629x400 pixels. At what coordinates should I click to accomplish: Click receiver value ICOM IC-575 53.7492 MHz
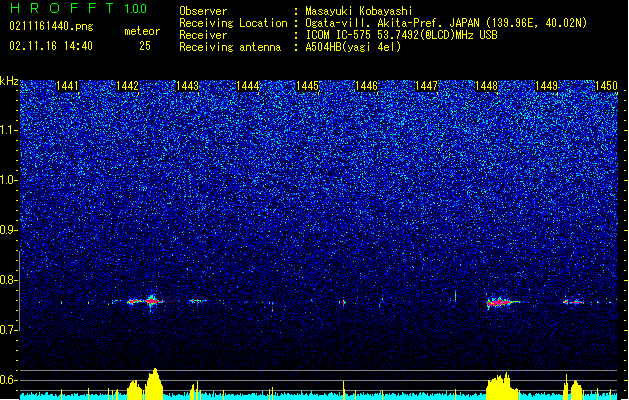(x=401, y=35)
